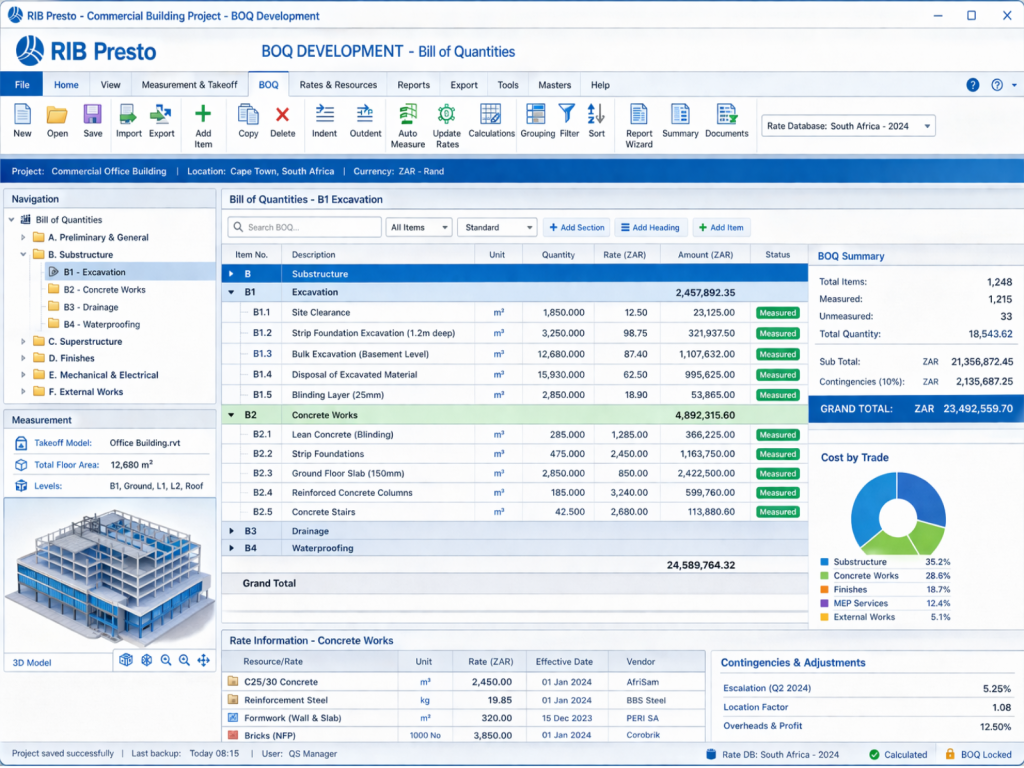Click the Cost by Trade donut chart

pyautogui.click(x=898, y=513)
